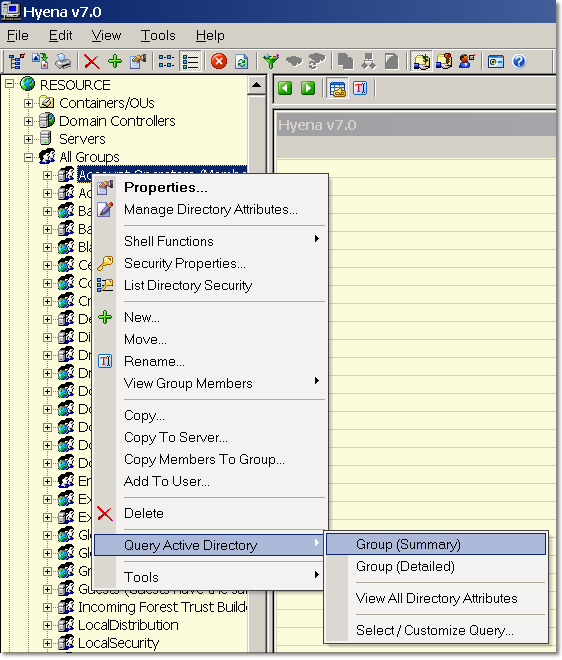Expand the Domain Controllers node
The height and width of the screenshot is (660, 562).
click(28, 121)
